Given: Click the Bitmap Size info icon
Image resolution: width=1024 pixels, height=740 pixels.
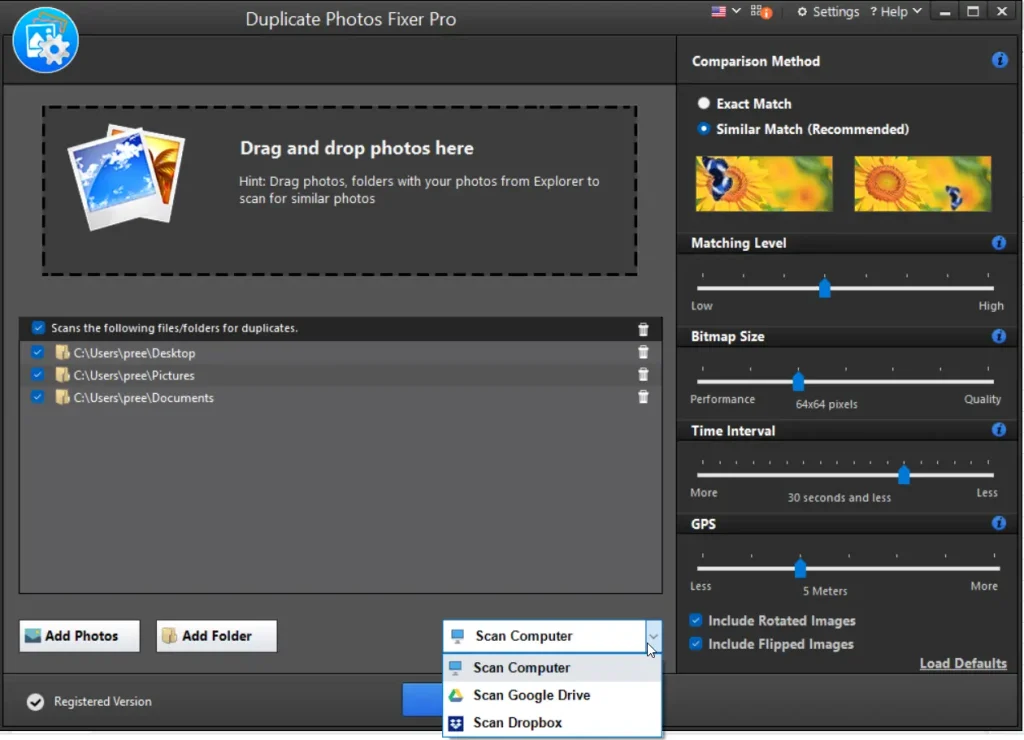Looking at the screenshot, I should (999, 336).
